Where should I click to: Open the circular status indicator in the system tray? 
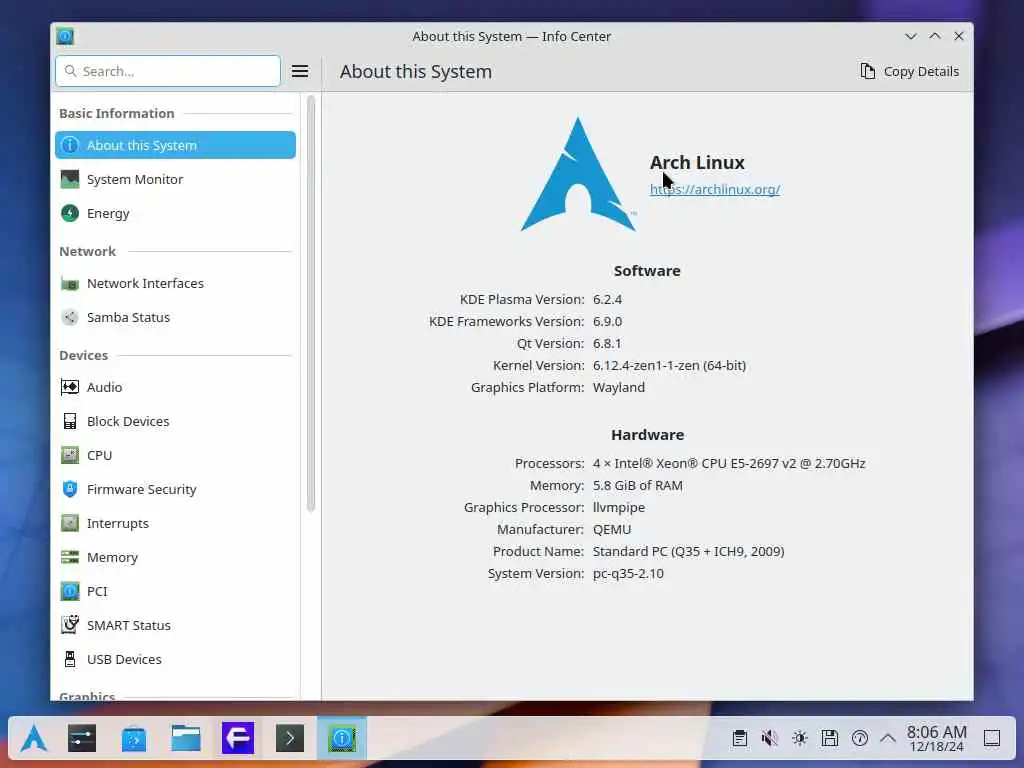(859, 739)
